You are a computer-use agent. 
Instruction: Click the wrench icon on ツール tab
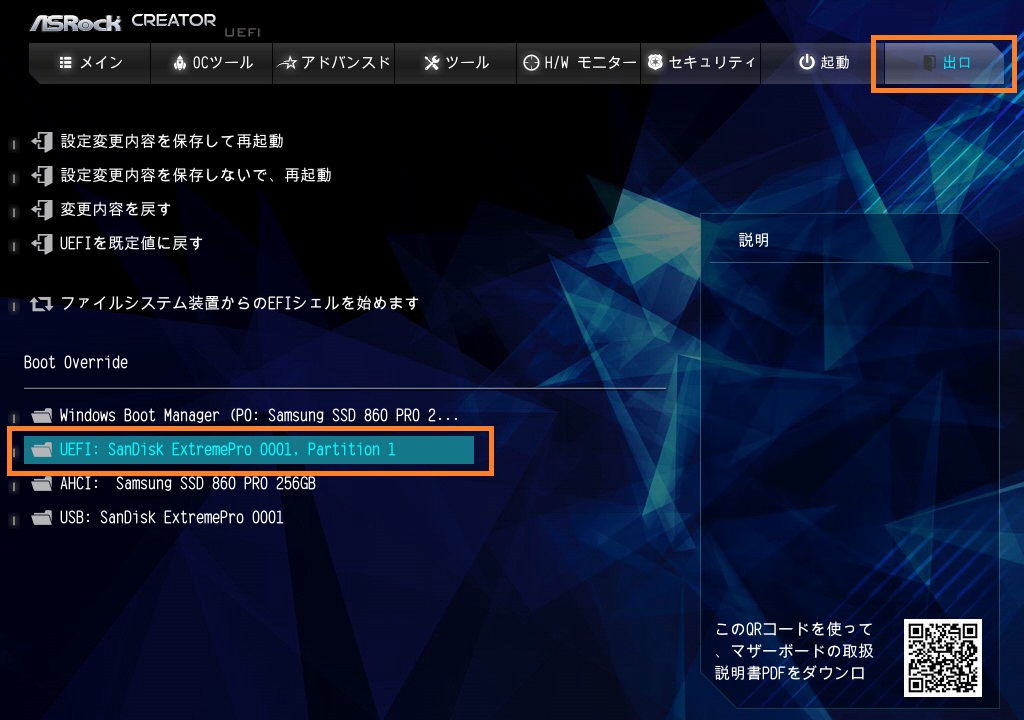click(432, 63)
